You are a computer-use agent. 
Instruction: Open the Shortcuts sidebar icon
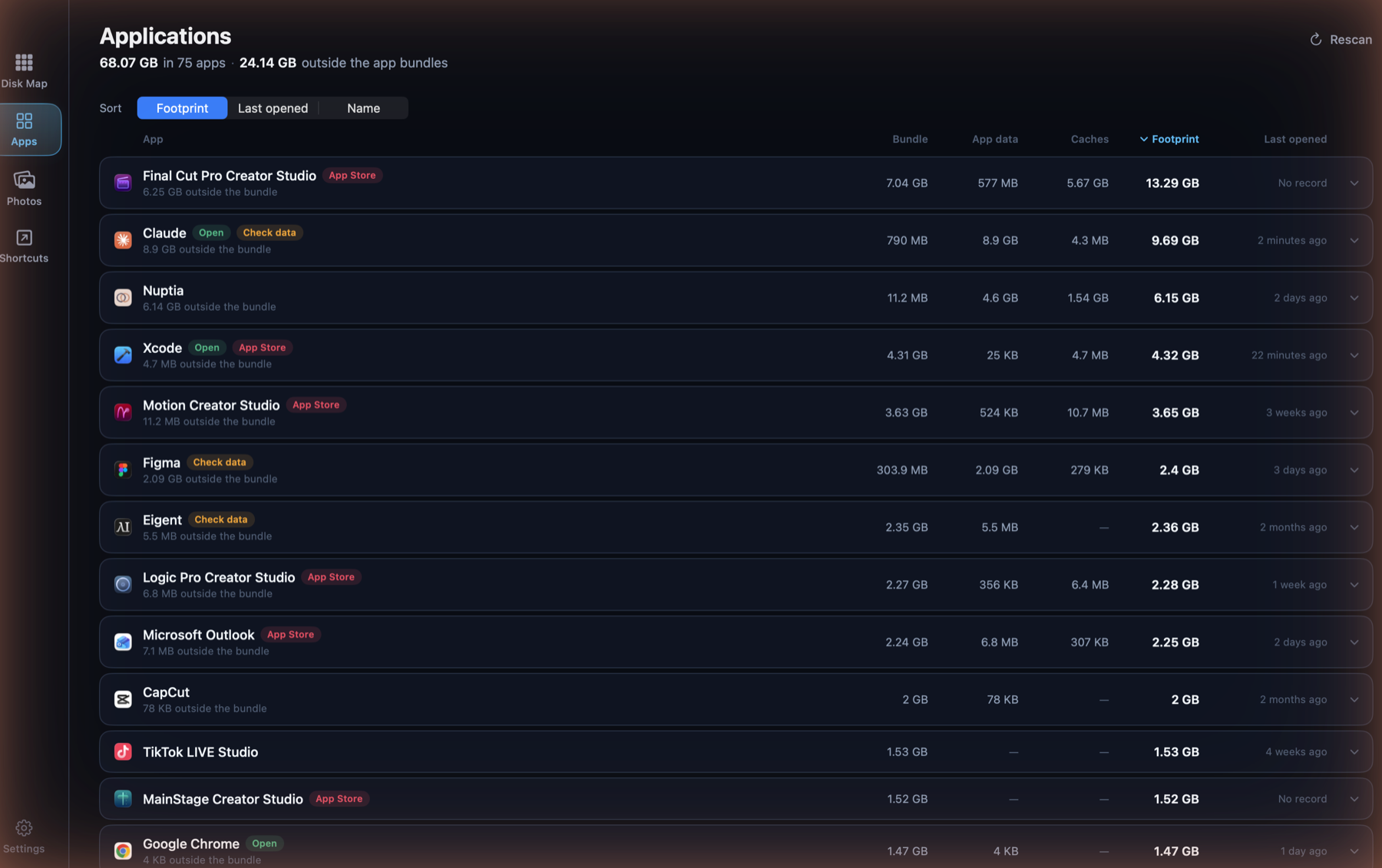(24, 238)
